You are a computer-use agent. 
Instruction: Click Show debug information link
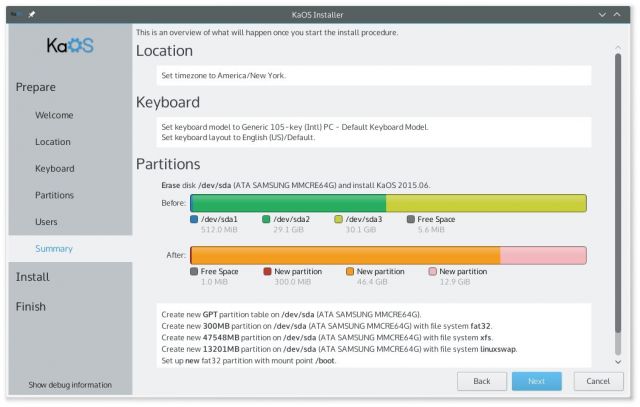tap(70, 385)
